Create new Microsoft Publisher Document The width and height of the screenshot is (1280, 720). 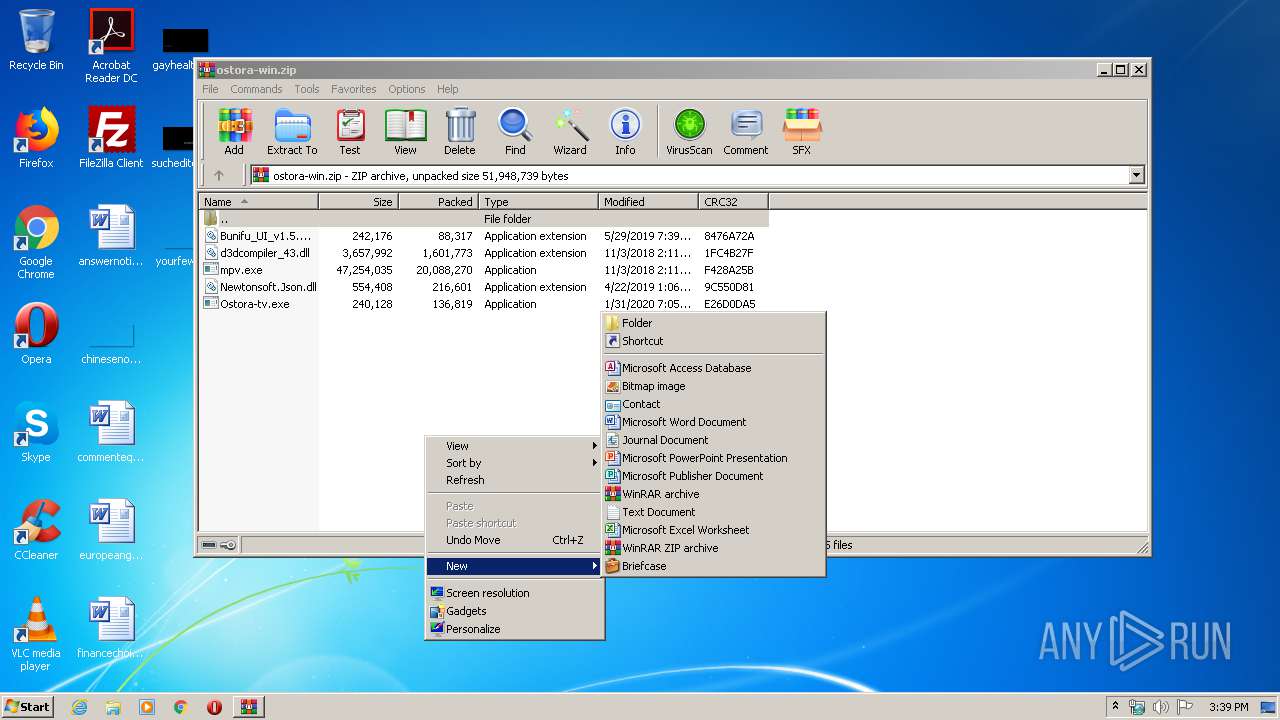(x=713, y=476)
